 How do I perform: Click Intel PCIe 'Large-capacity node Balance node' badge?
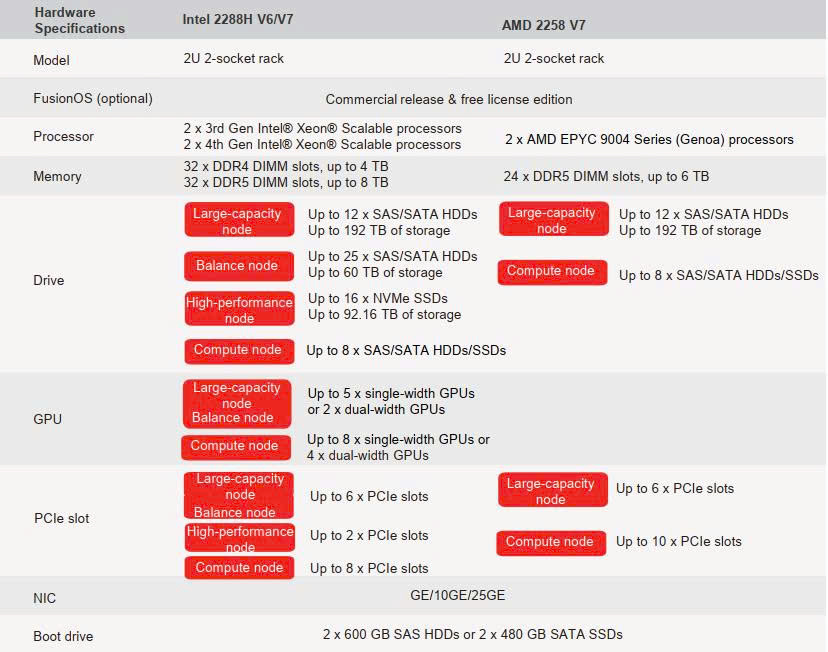coord(239,495)
